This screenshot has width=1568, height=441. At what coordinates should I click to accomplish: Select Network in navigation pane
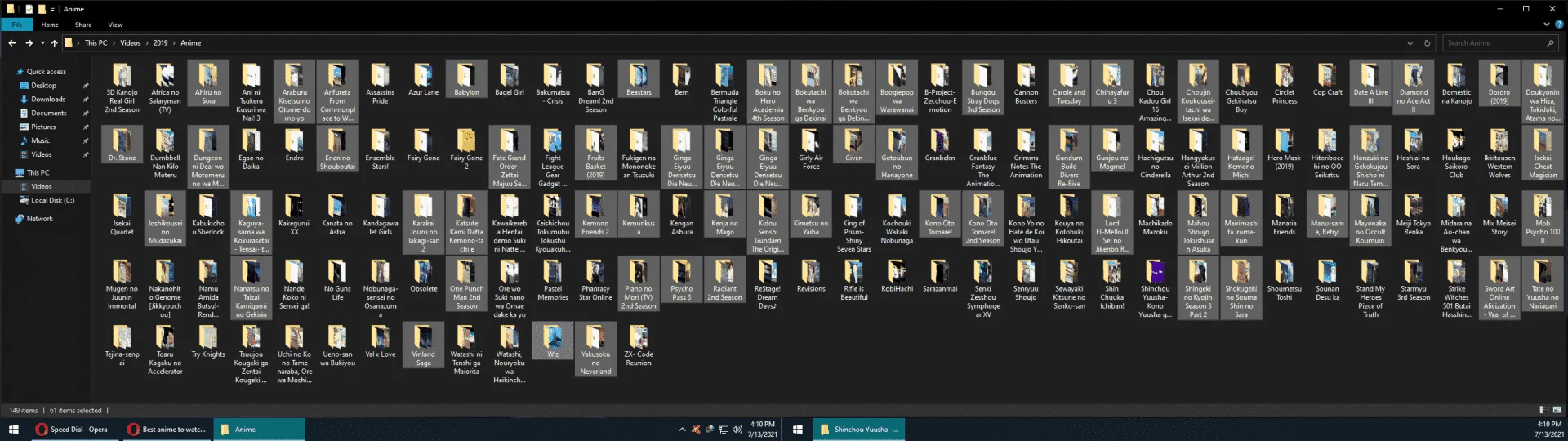(39, 219)
